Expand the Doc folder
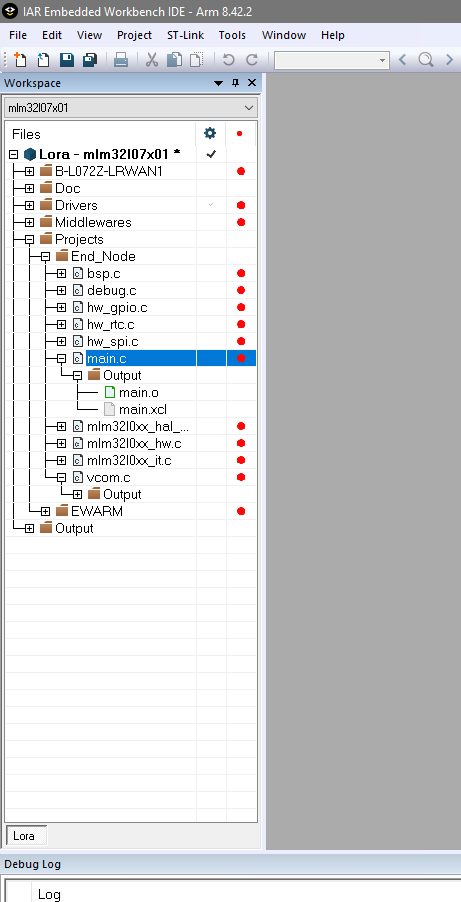This screenshot has width=461, height=902. pyautogui.click(x=29, y=188)
